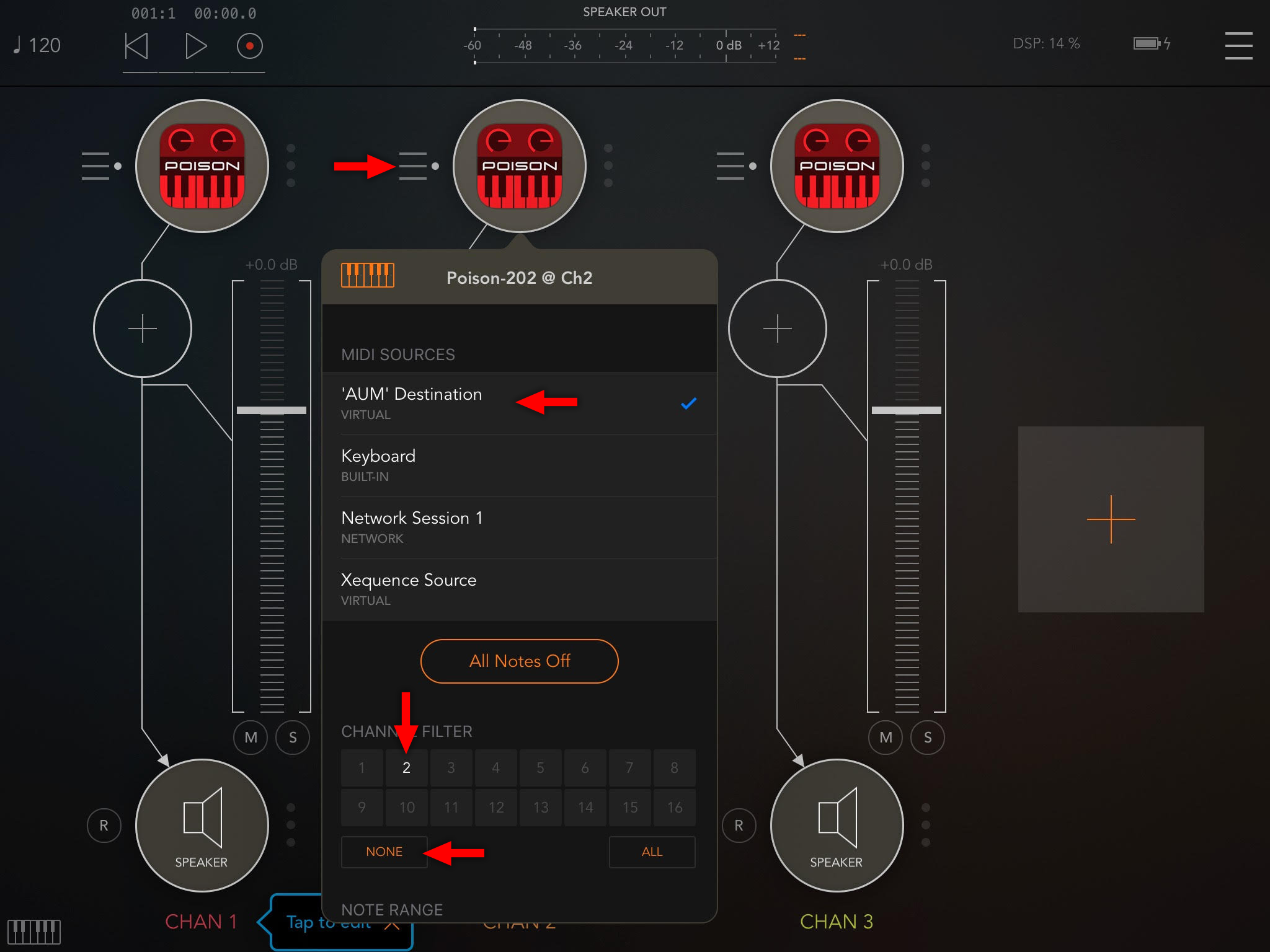Image resolution: width=1270 pixels, height=952 pixels.
Task: Toggle the record button in transport
Action: pos(249,46)
